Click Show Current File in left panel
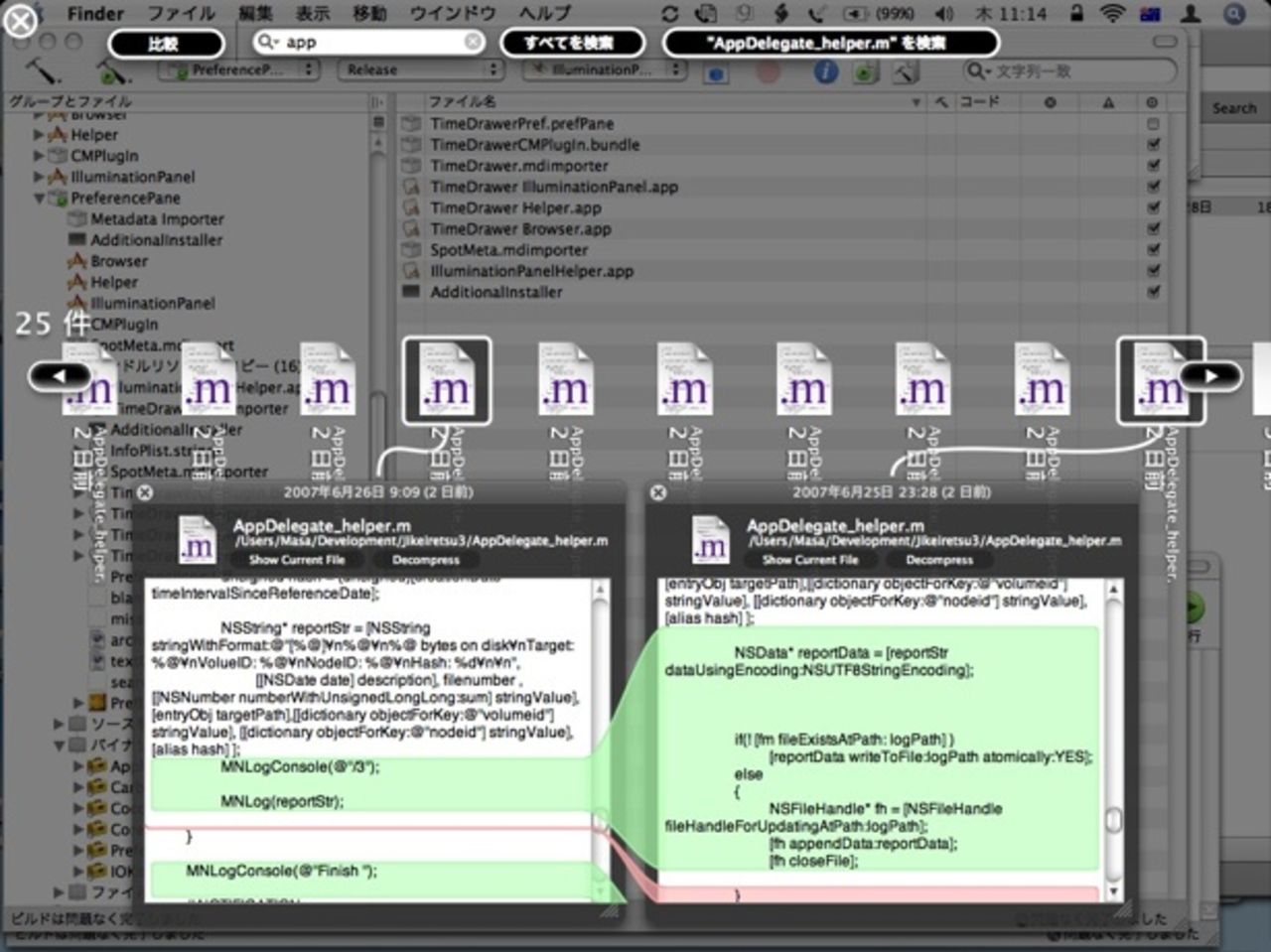 point(296,560)
